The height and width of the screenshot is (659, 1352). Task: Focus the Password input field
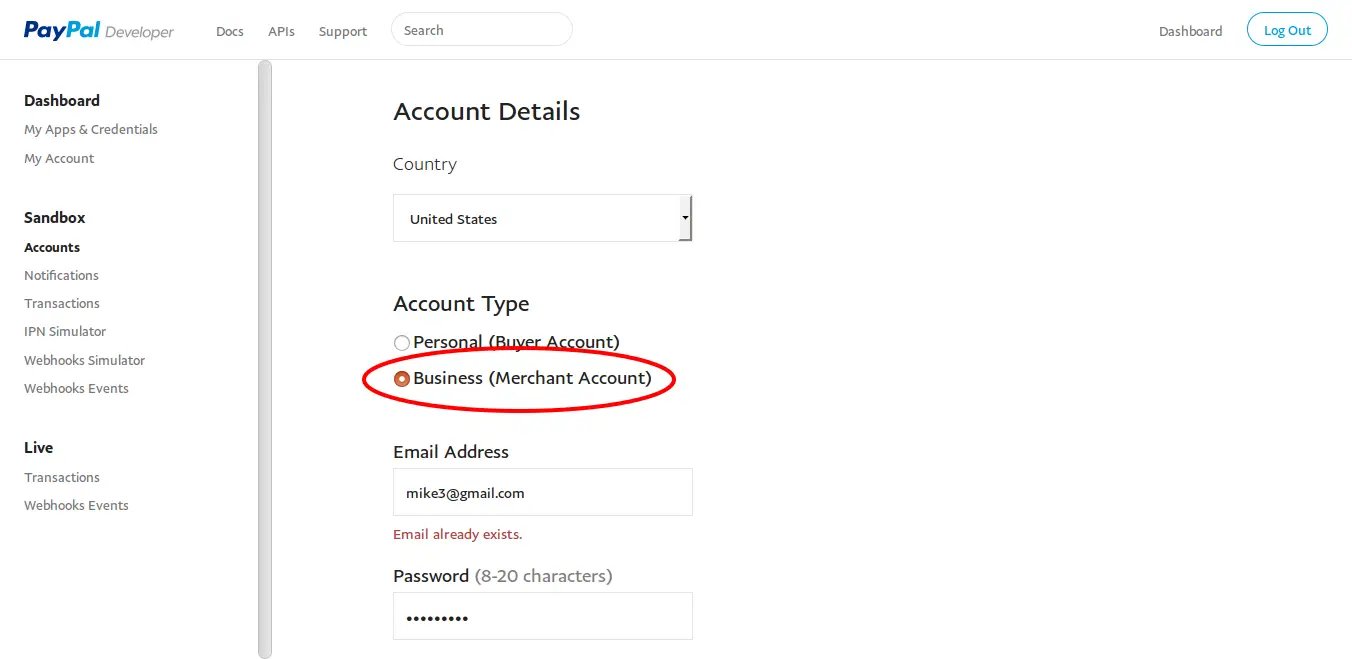(x=542, y=616)
